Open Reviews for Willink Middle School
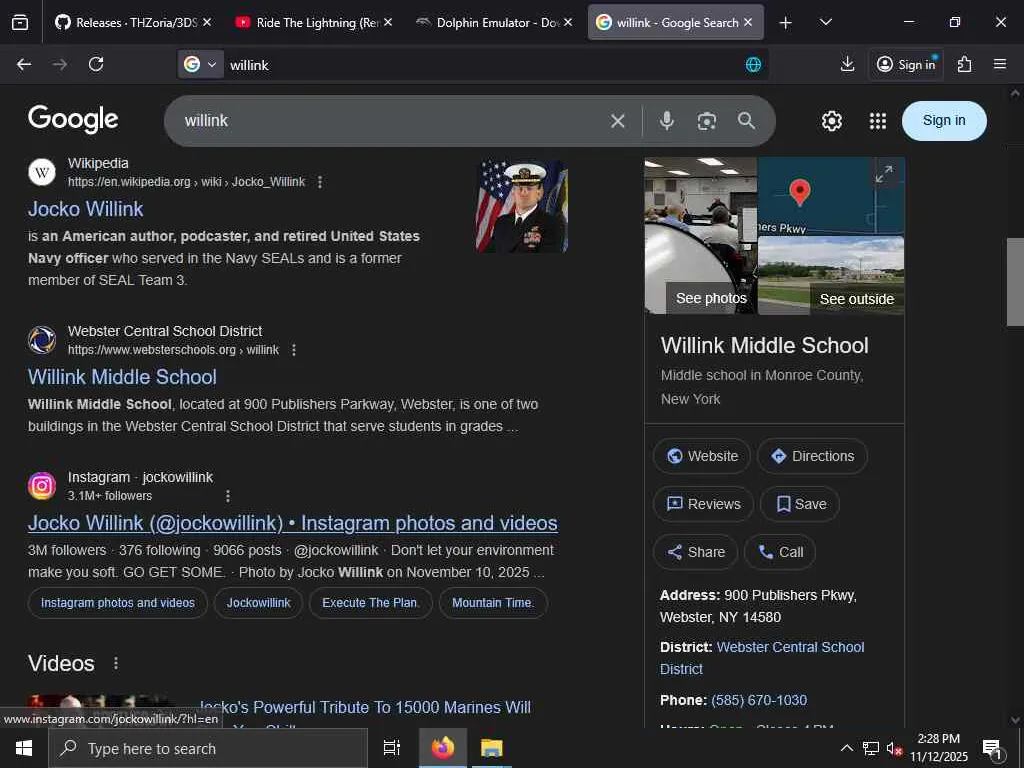 pos(703,504)
